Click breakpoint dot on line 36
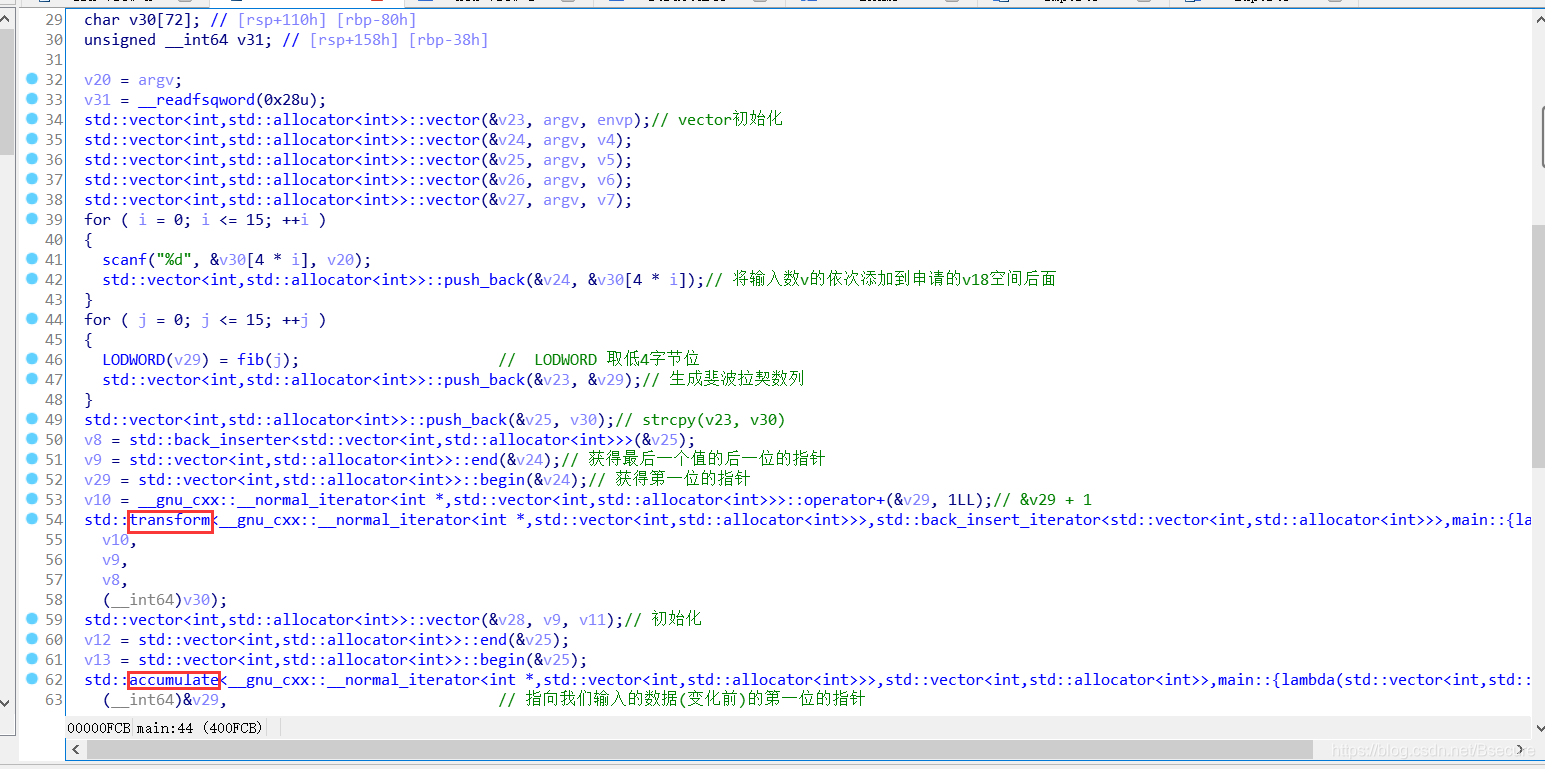Viewport: 1545px width, 769px height. (x=32, y=159)
